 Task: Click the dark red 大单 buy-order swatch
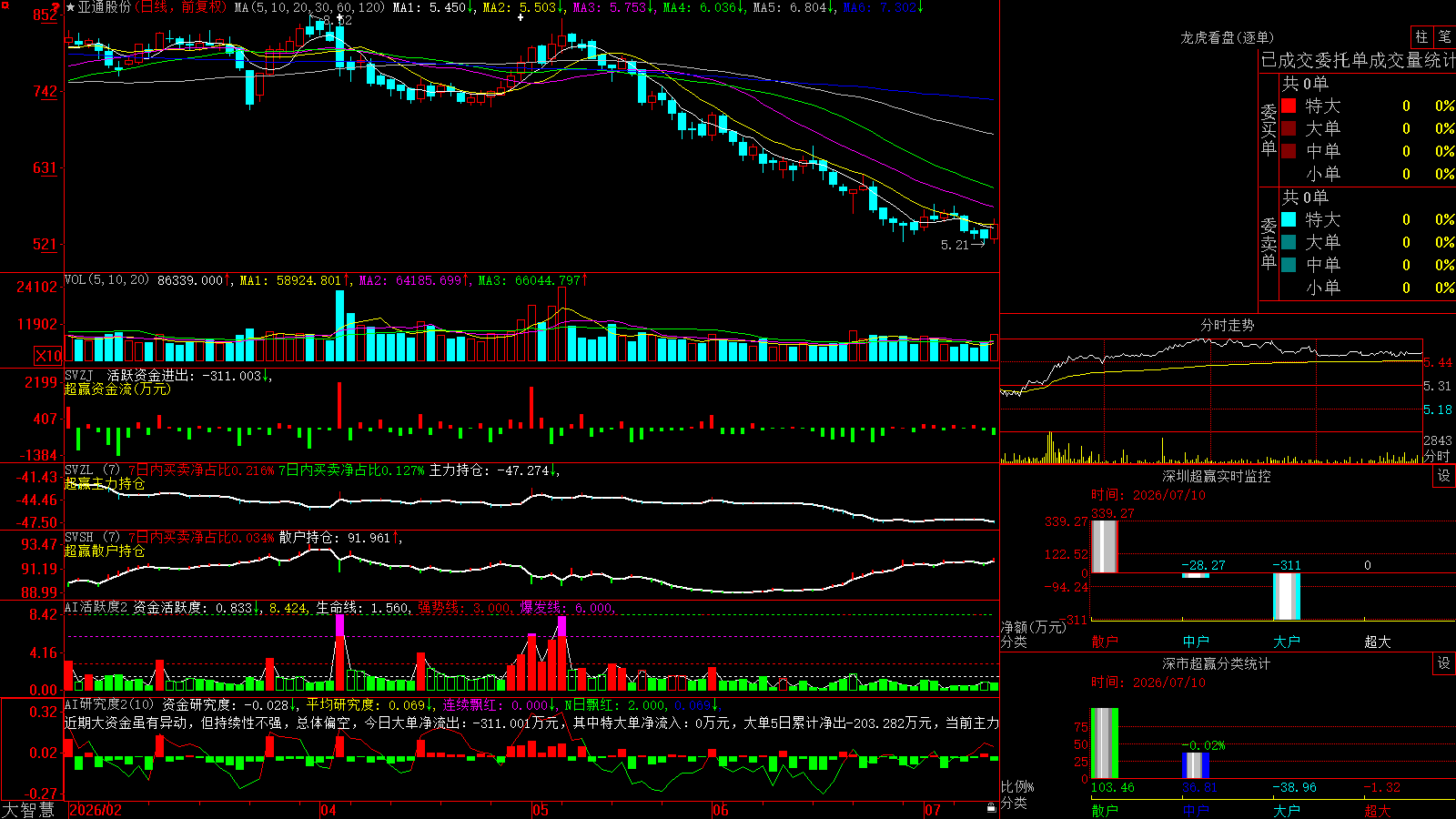(x=1289, y=128)
